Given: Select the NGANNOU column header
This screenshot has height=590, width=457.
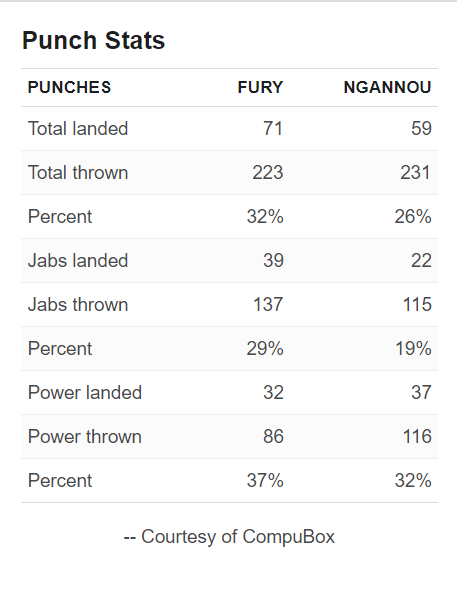Looking at the screenshot, I should coord(387,87).
